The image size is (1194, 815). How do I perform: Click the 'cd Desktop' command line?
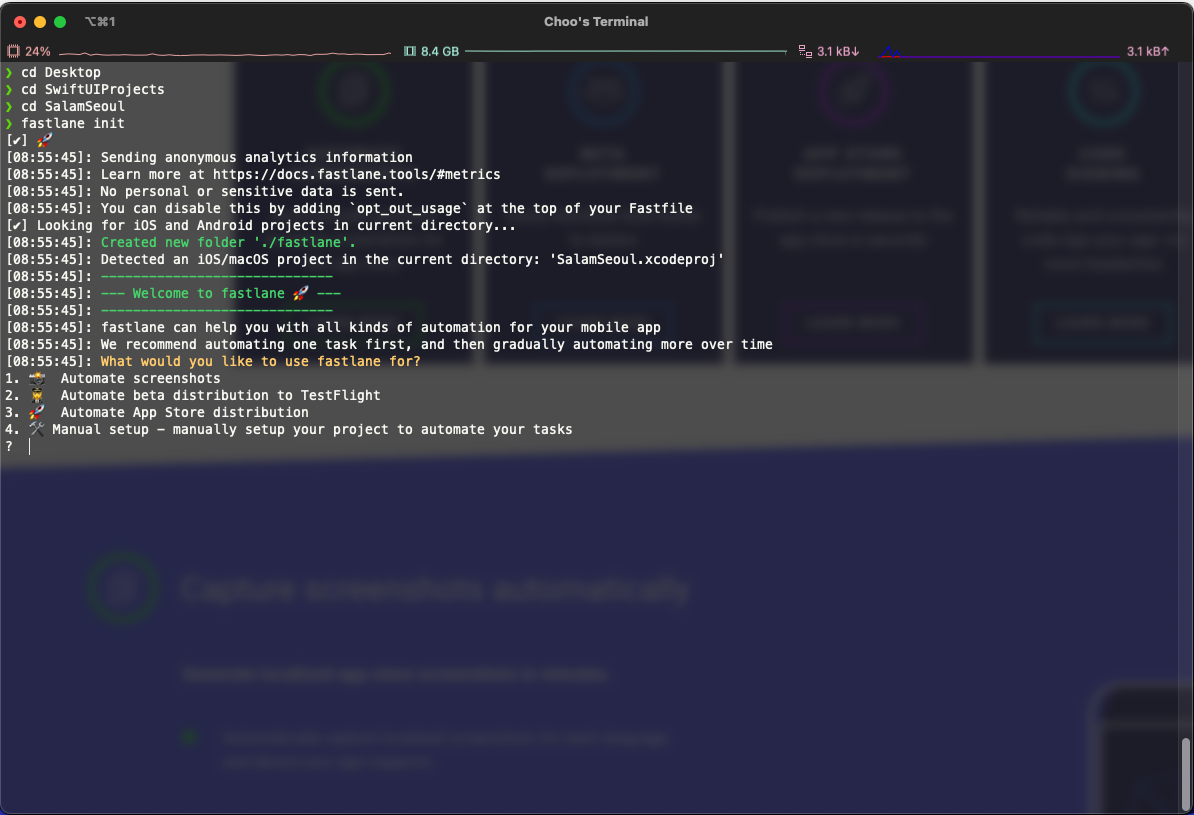point(61,72)
